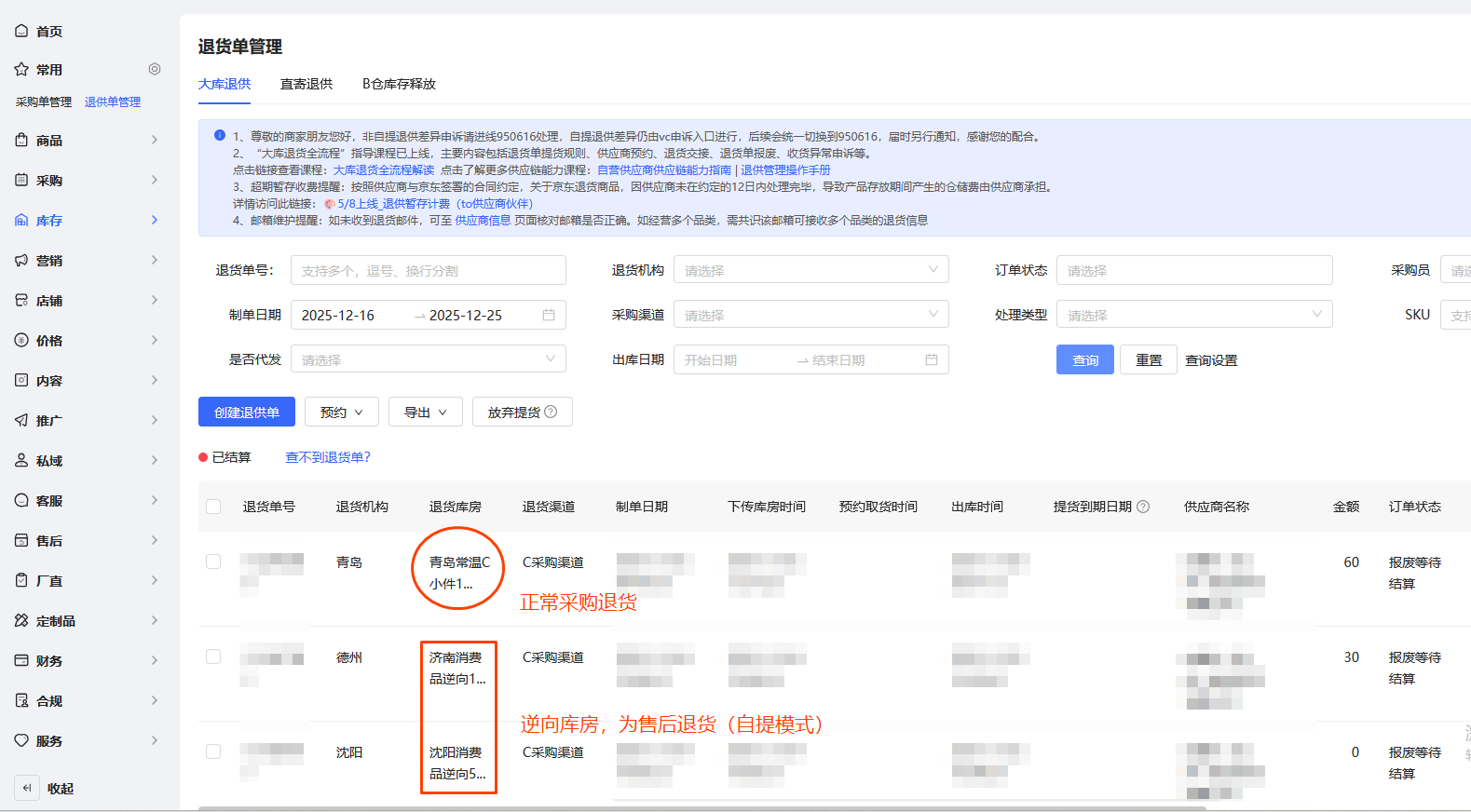Click the blue 查询 button
The width and height of the screenshot is (1471, 812).
1084,359
